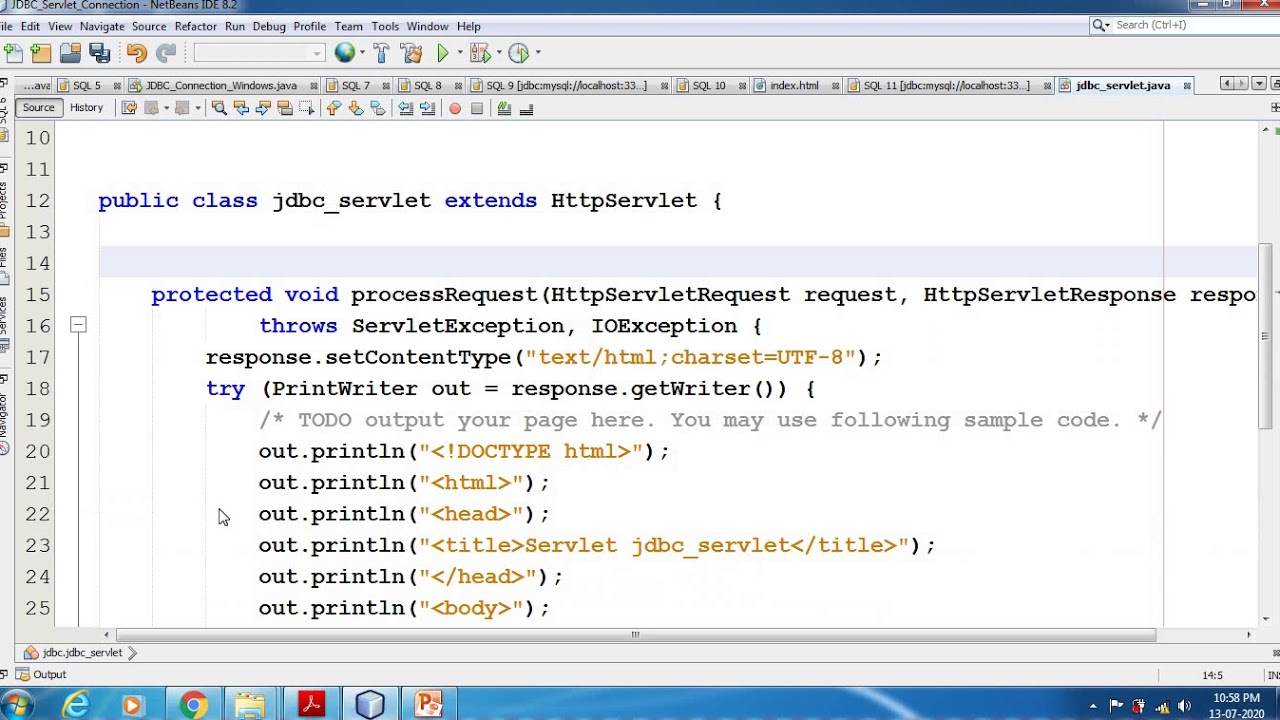Click the Clean and Build icon
The image size is (1280, 720).
pyautogui.click(x=410, y=52)
